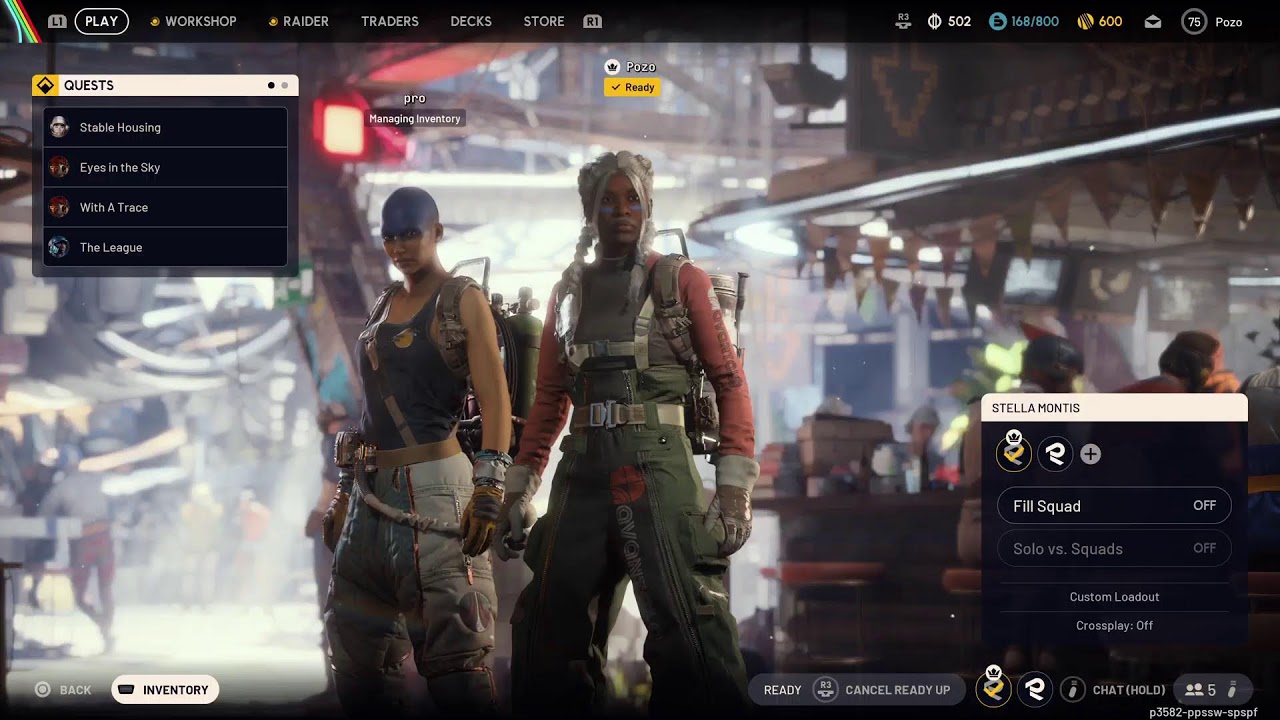Open the Store tab
Image resolution: width=1280 pixels, height=720 pixels.
coord(544,21)
